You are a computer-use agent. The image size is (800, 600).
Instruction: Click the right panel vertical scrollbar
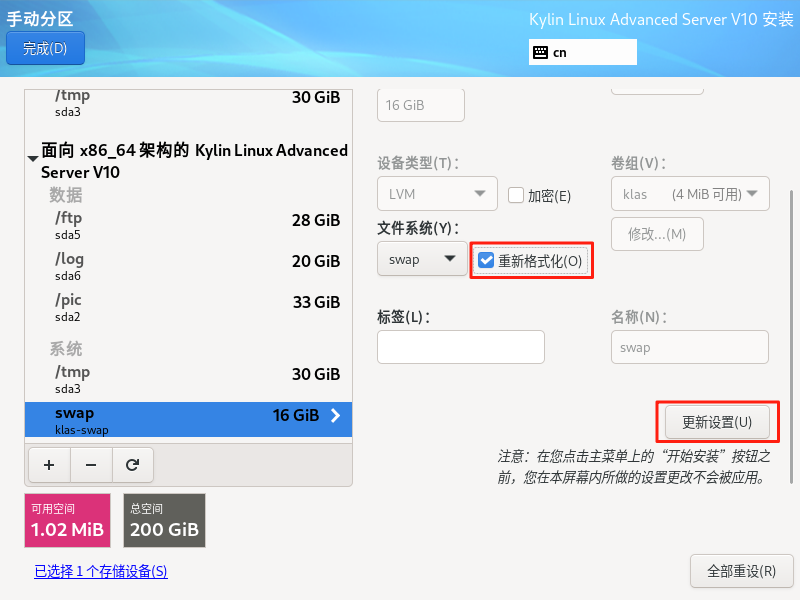(791, 337)
